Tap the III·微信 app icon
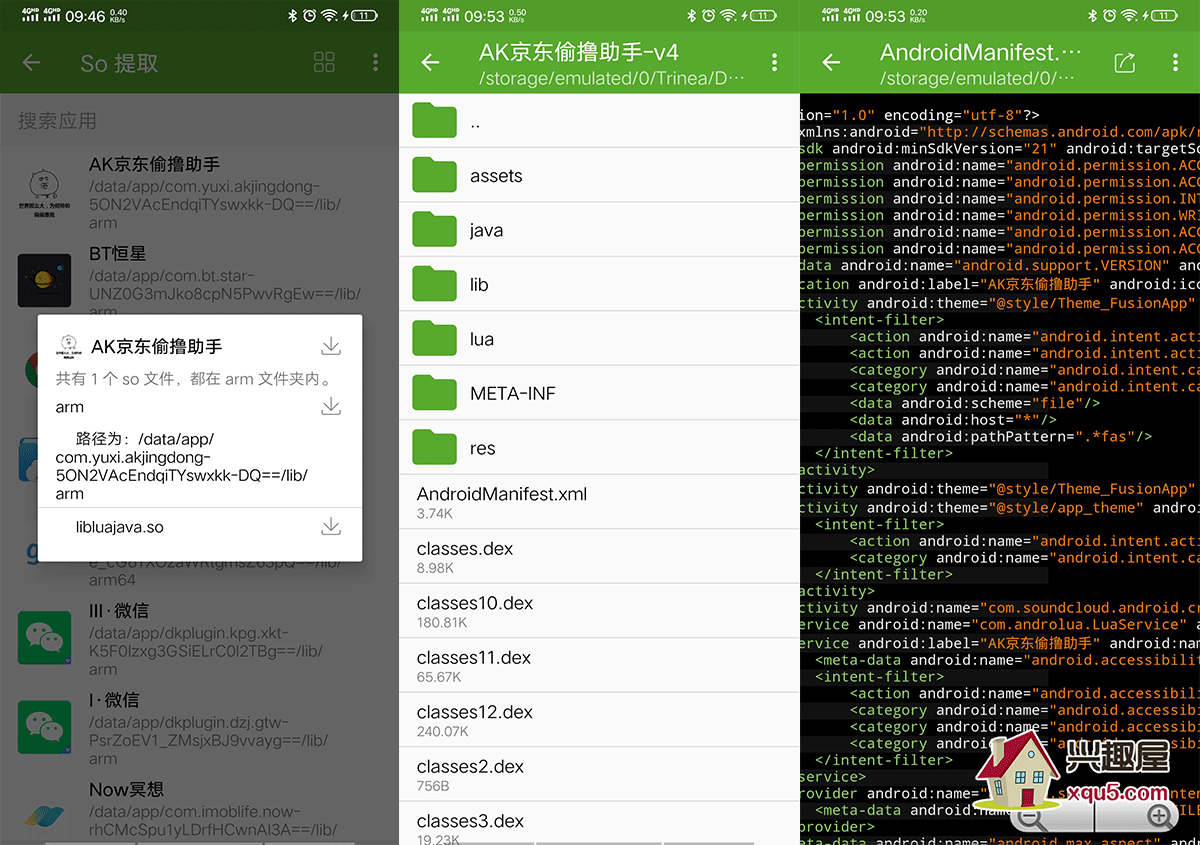The image size is (1200, 845). 45,637
